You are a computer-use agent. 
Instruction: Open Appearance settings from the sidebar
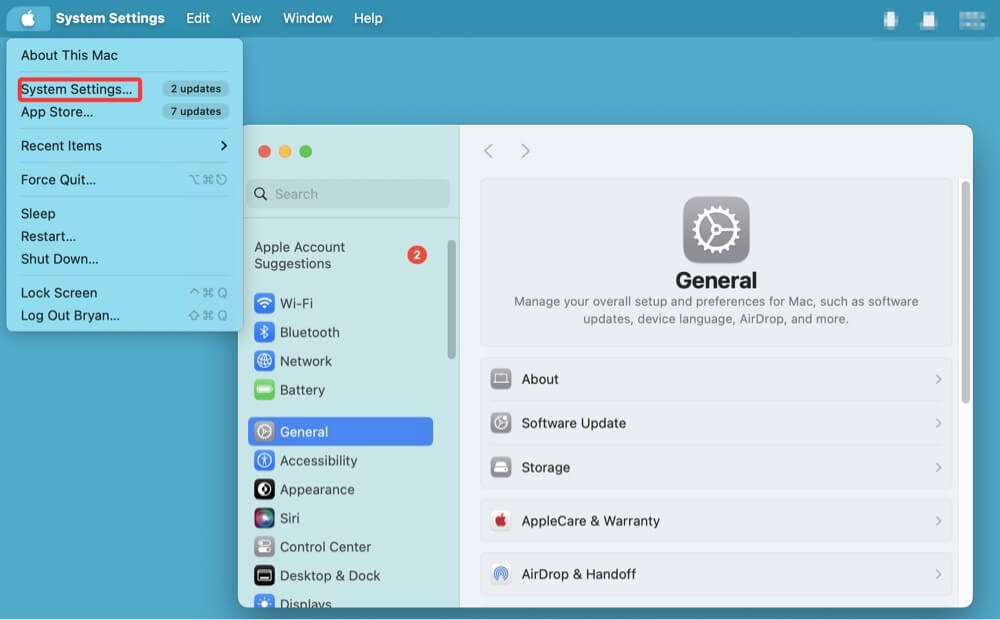tap(263, 489)
